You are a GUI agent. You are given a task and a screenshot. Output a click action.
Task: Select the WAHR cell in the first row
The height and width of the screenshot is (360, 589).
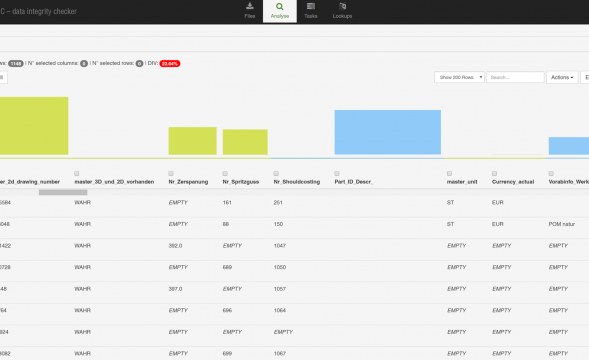83,203
